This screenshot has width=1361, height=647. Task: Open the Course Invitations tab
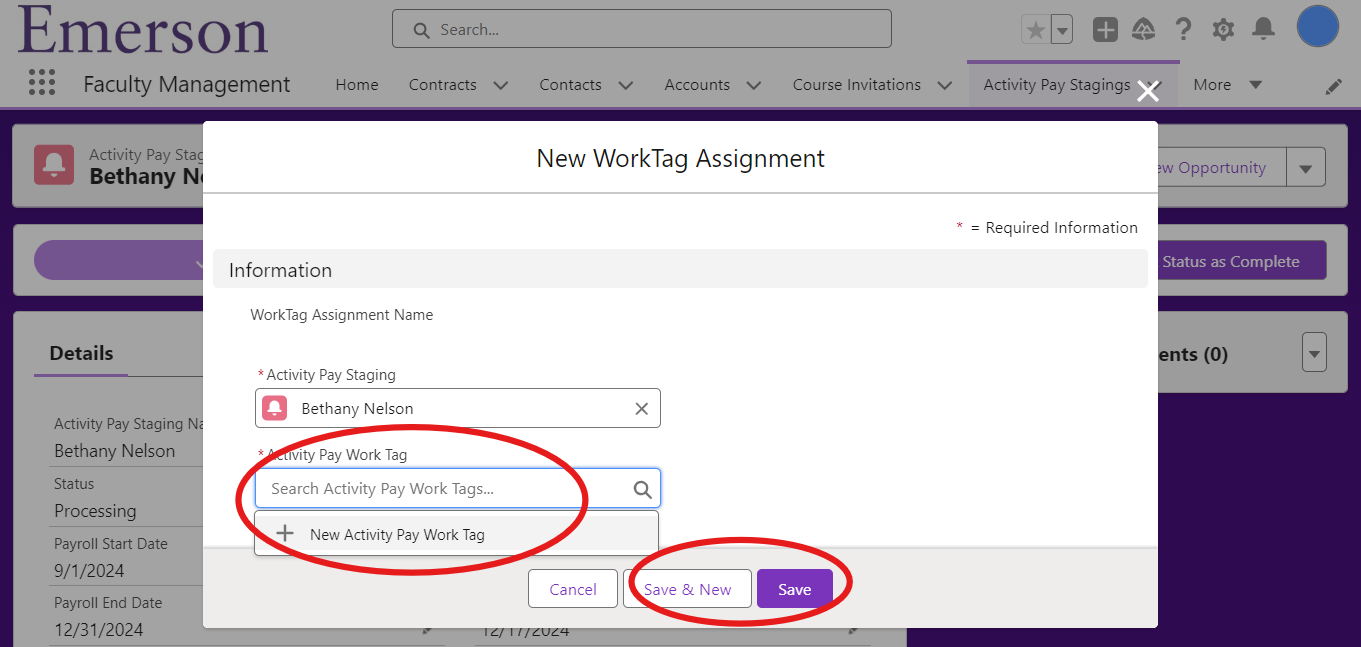coord(857,85)
